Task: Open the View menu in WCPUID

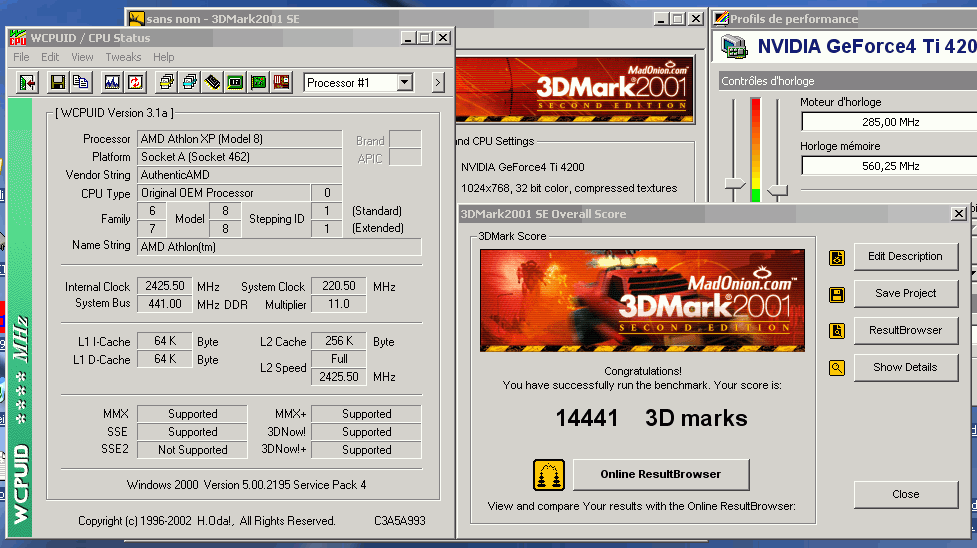Action: (82, 57)
